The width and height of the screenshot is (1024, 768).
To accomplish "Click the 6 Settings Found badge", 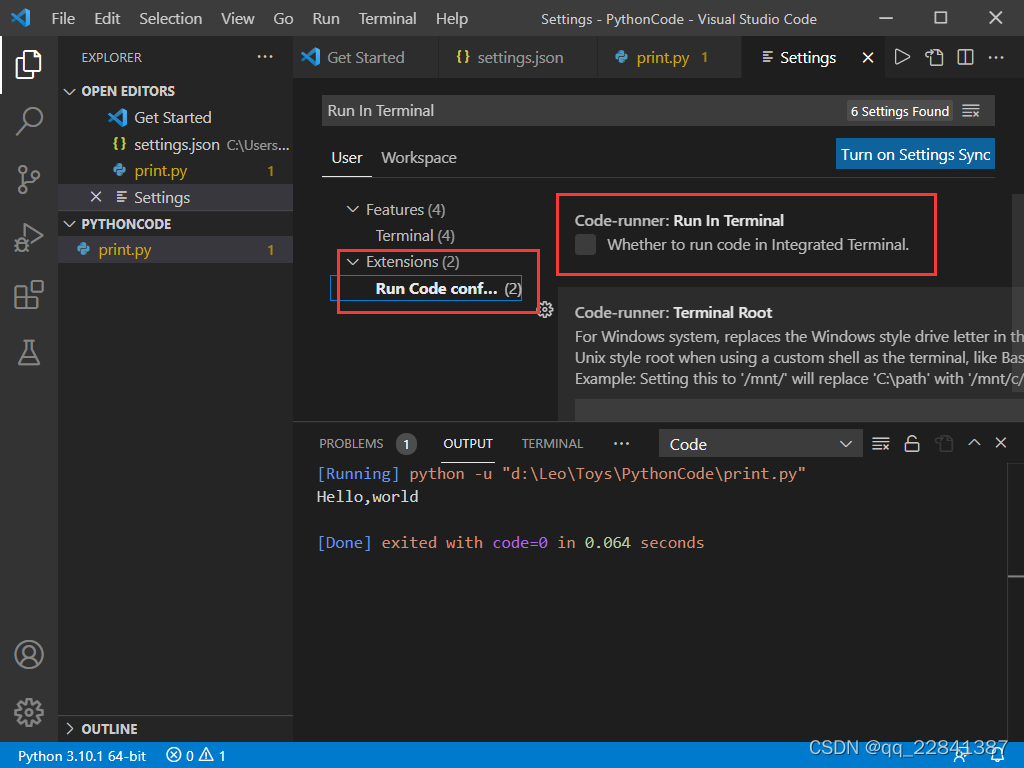I will click(x=899, y=111).
